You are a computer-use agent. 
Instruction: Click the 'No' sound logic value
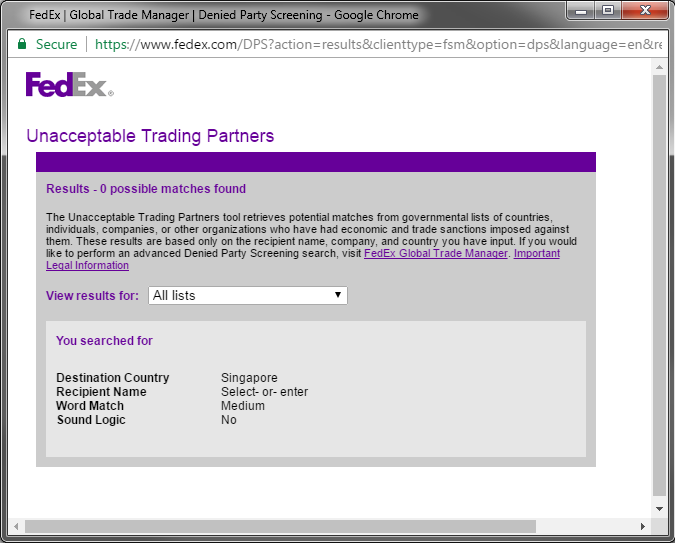click(229, 420)
